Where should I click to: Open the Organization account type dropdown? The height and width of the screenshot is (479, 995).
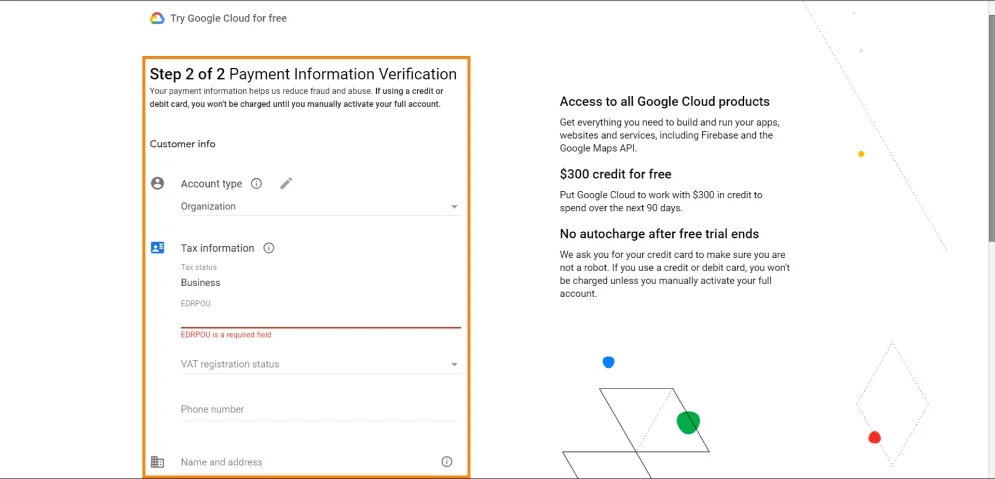[320, 207]
